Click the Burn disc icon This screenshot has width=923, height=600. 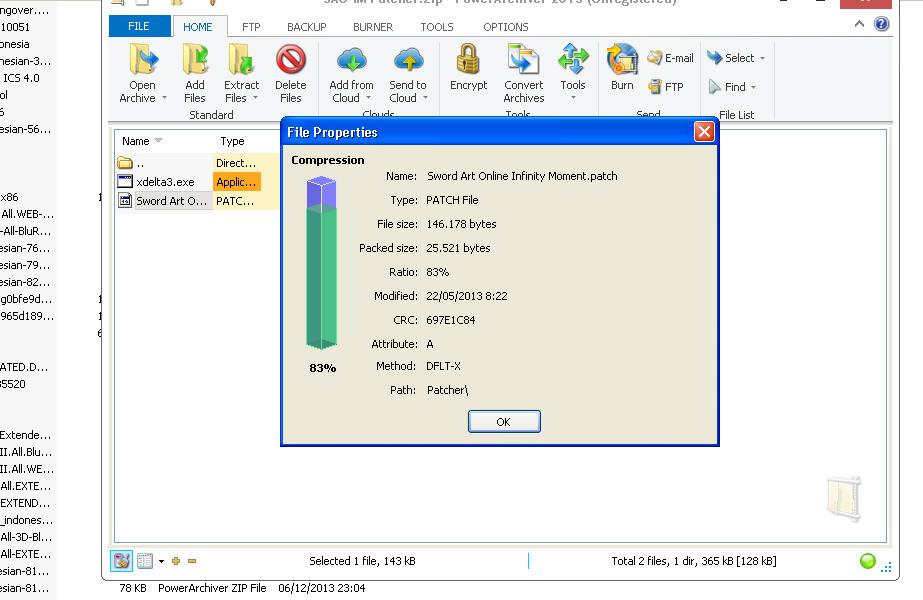622,59
